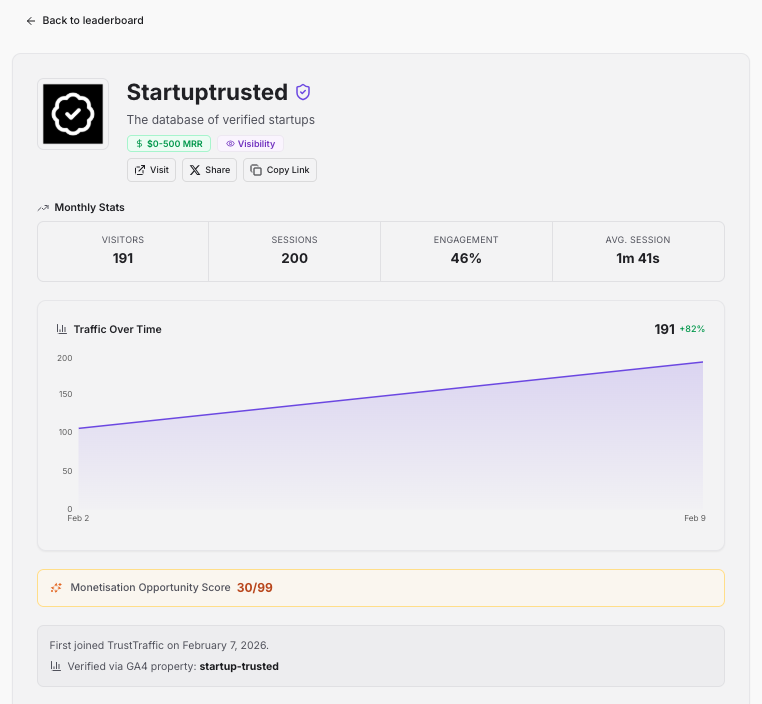Go back to leaderboard link
This screenshot has height=704, width=762.
(85, 20)
